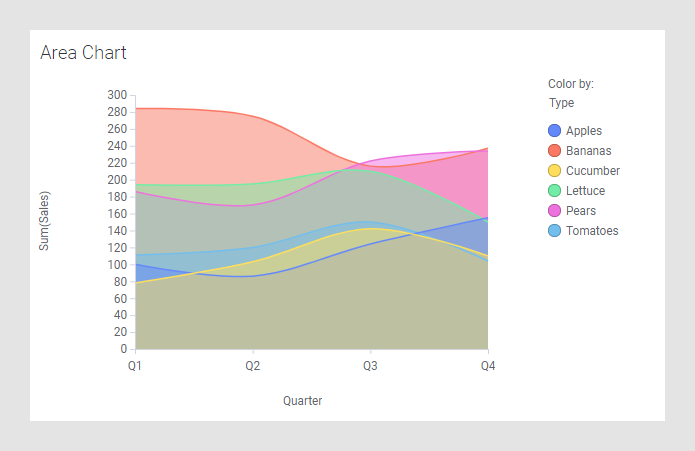Click the Lettuce green legend circle
Screen dimensions: 695x451
click(555, 191)
